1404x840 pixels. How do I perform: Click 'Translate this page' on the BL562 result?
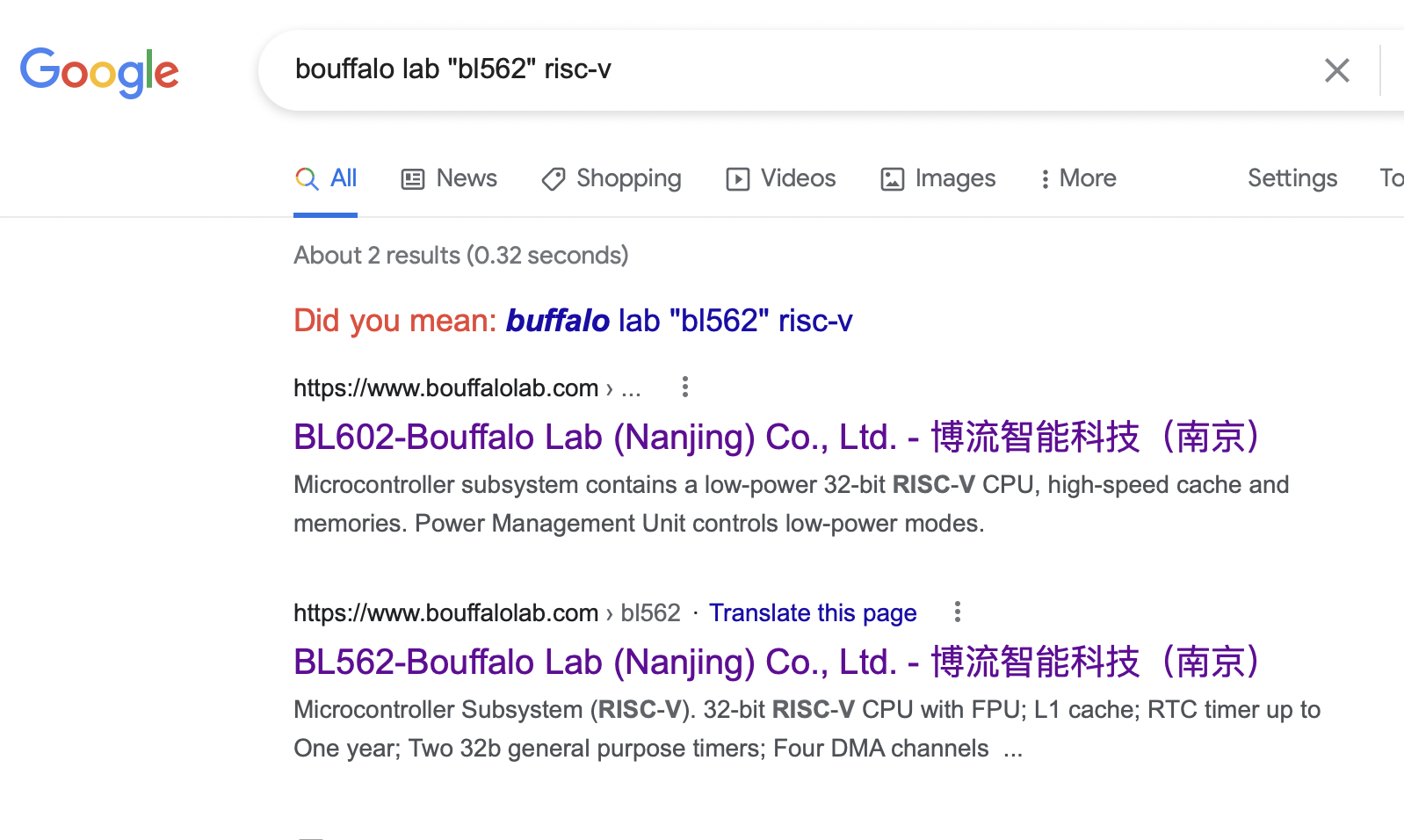(813, 612)
